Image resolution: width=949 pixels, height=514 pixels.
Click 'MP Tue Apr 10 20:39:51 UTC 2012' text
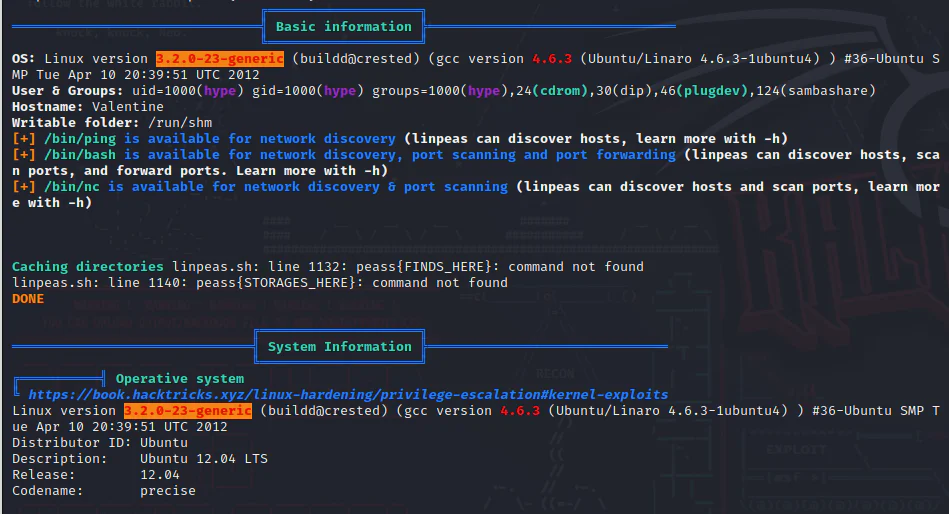click(x=136, y=74)
